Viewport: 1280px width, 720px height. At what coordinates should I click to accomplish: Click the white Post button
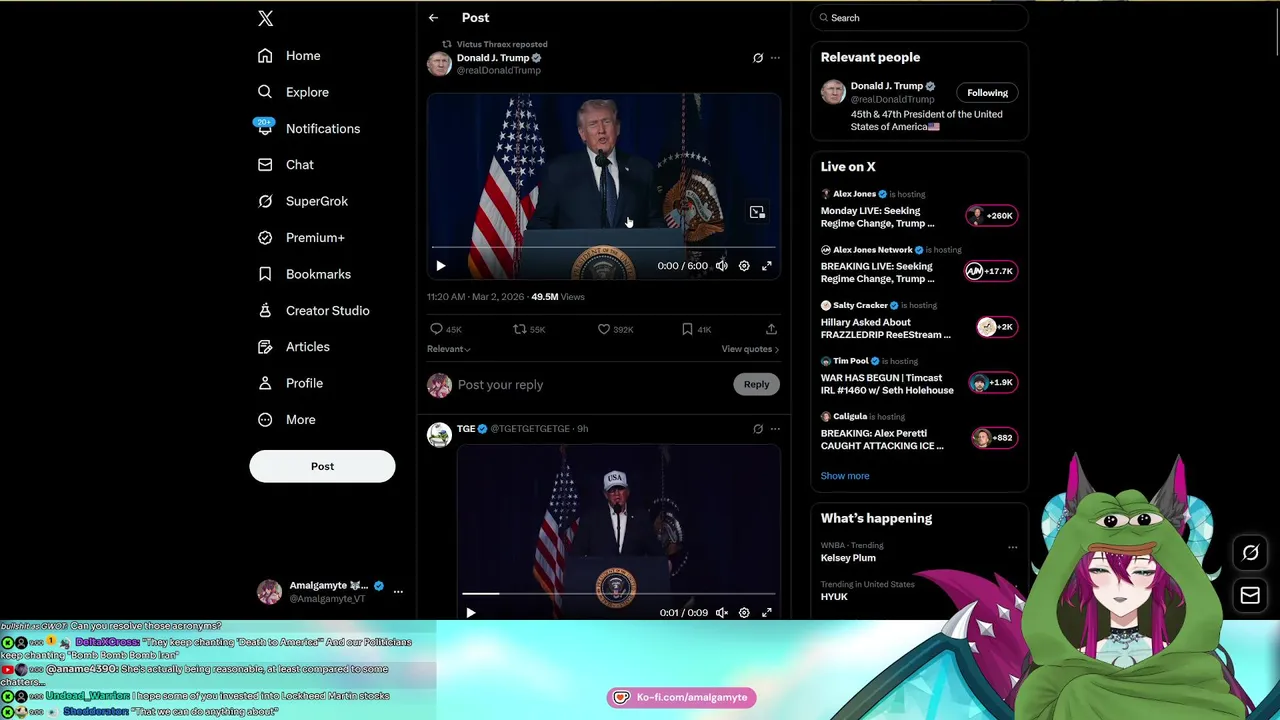point(322,466)
